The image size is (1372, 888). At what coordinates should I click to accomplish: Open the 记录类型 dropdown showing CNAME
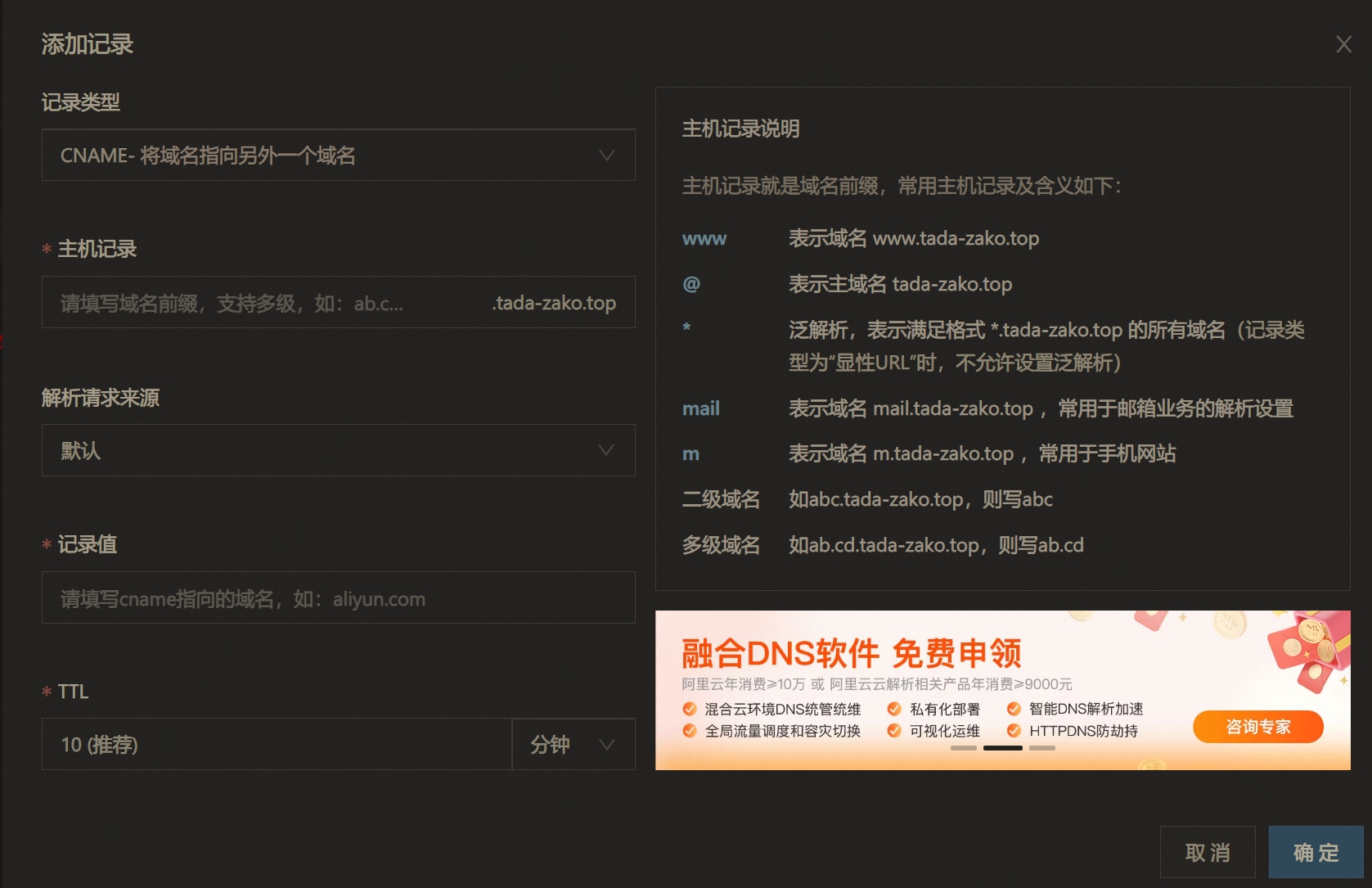(x=338, y=155)
